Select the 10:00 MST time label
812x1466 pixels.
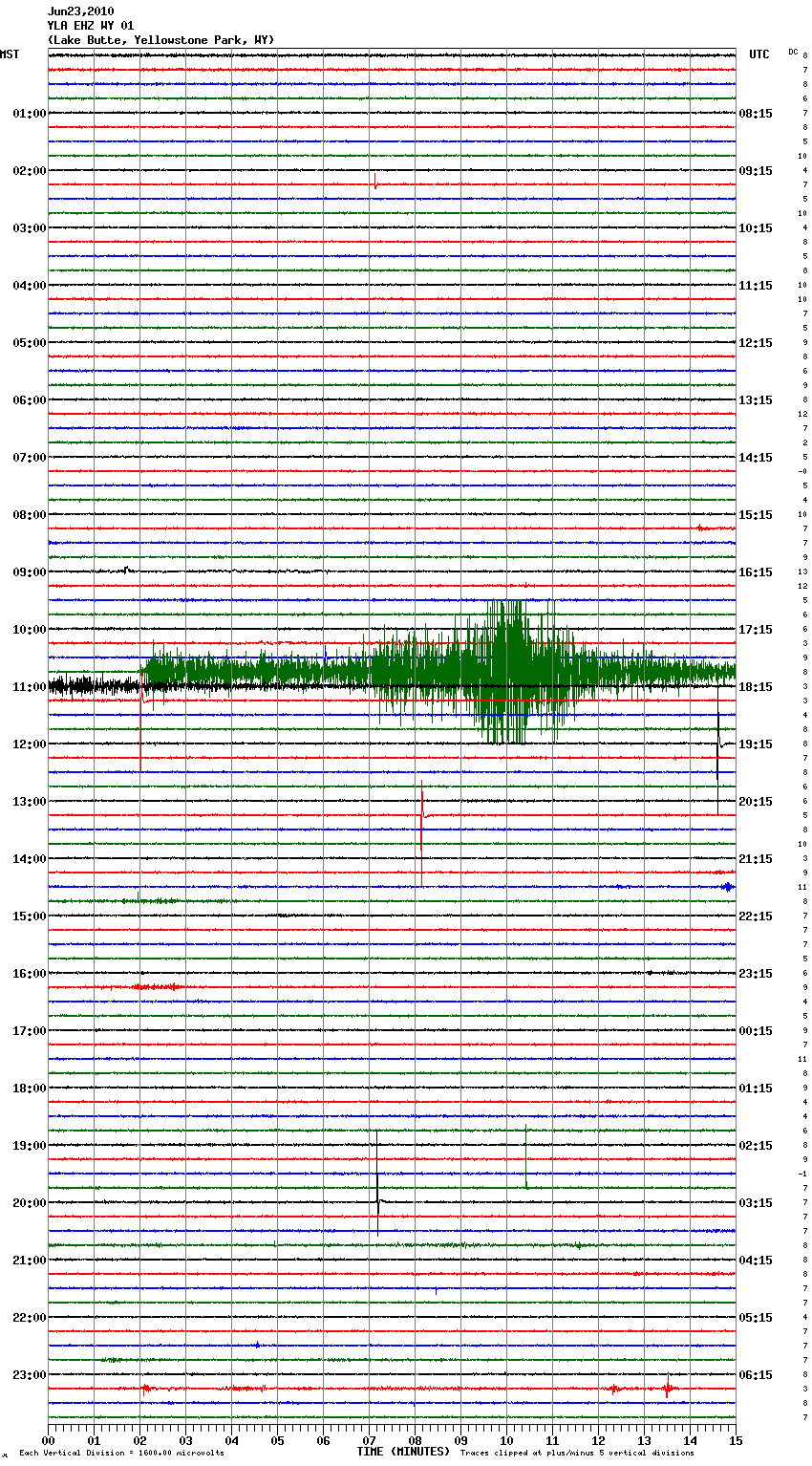[30, 630]
